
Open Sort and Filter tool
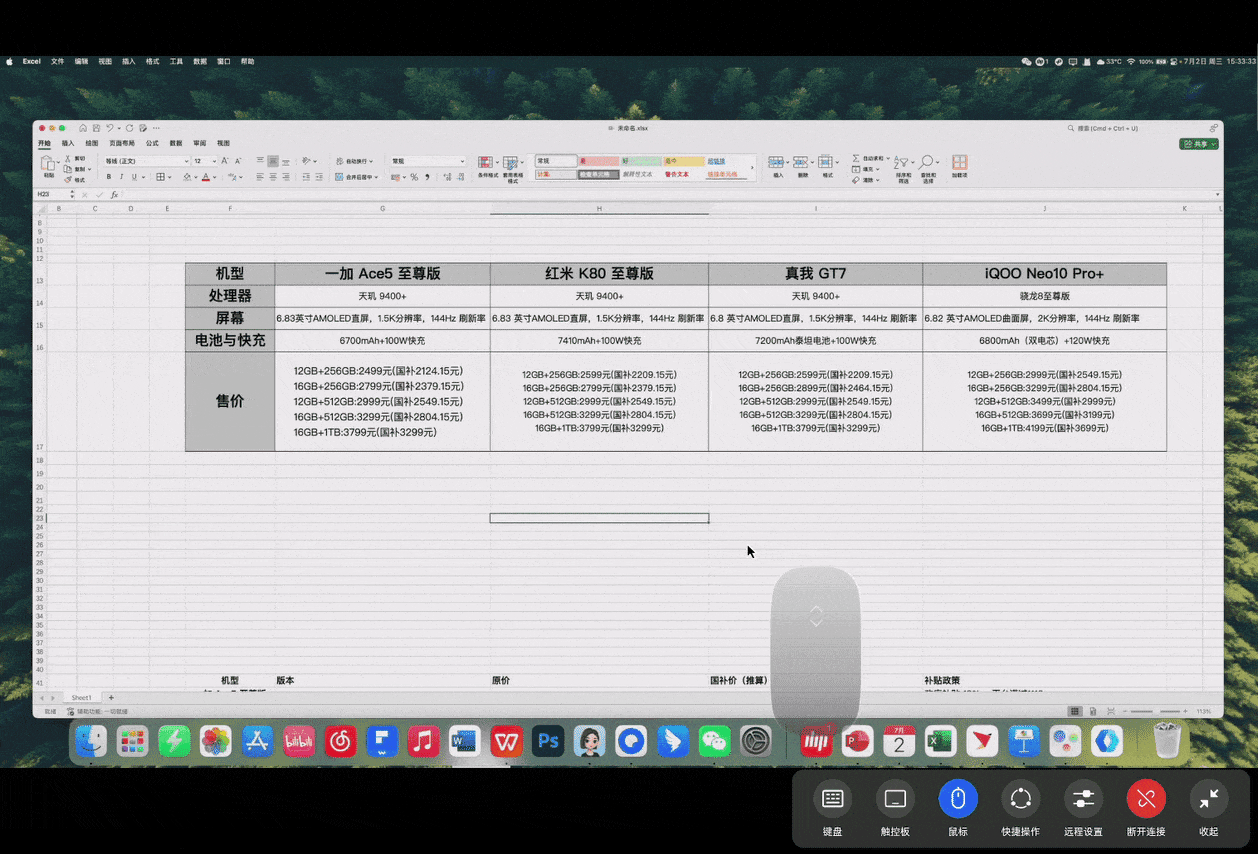pyautogui.click(x=902, y=163)
